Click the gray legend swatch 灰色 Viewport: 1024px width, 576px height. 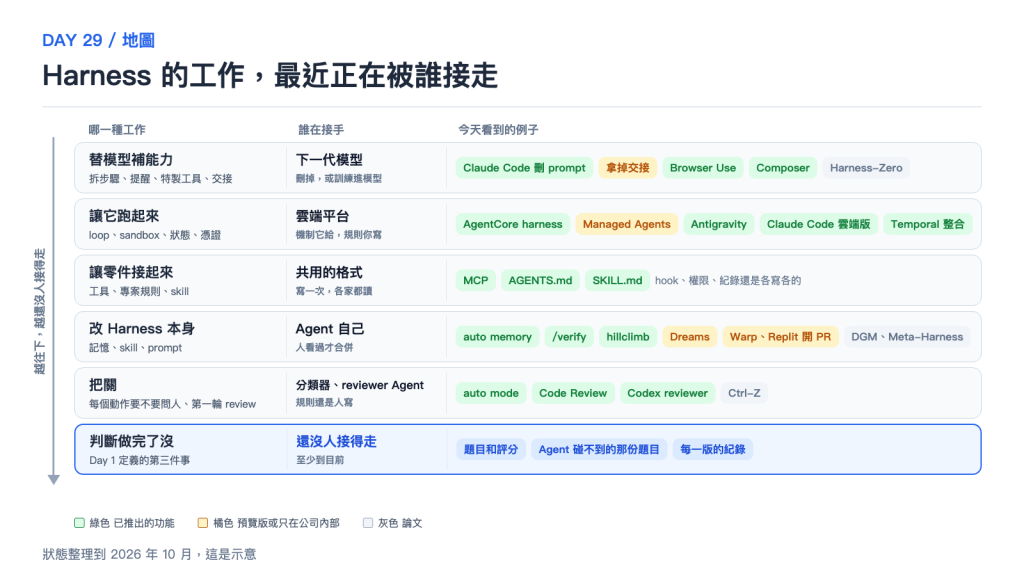pyautogui.click(x=368, y=522)
